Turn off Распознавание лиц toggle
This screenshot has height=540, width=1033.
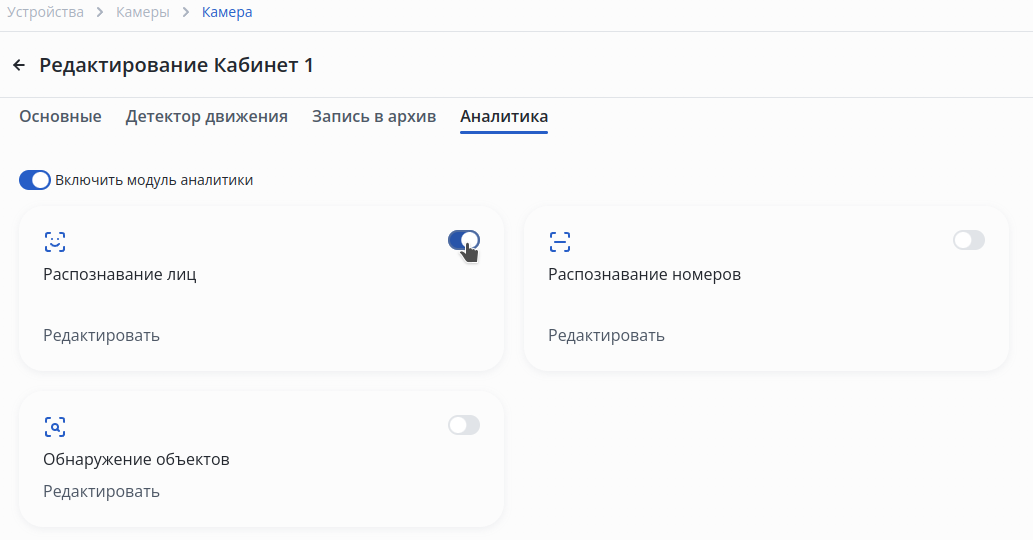click(464, 240)
